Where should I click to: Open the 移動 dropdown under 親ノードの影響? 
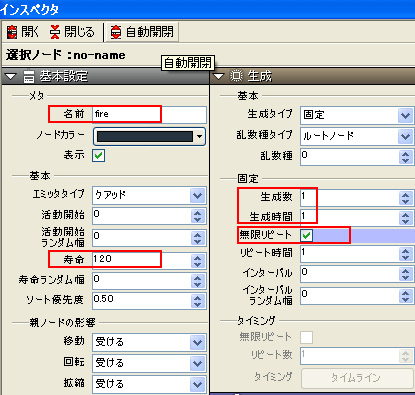click(149, 342)
